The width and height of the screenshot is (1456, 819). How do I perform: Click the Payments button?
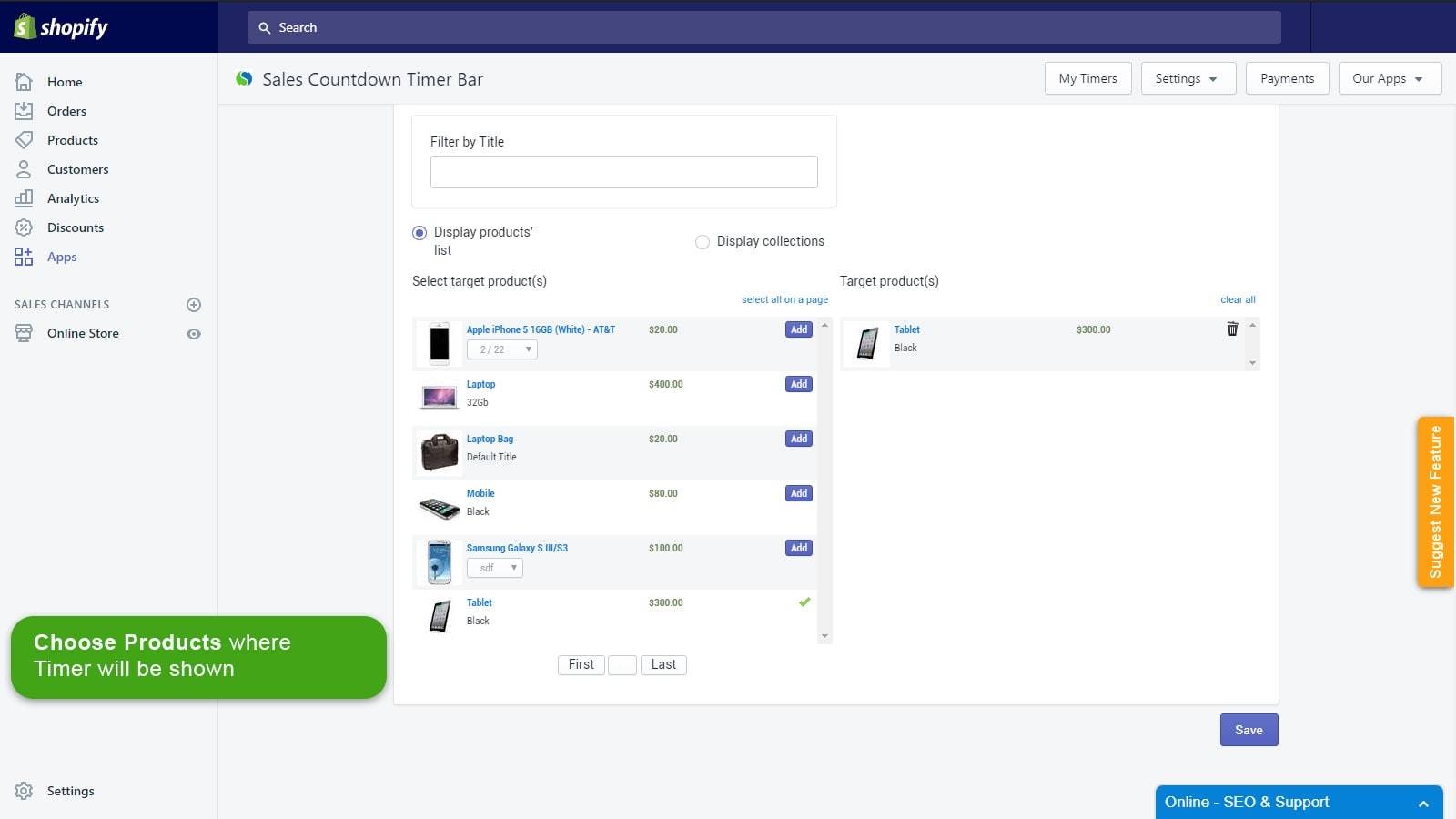[1287, 78]
